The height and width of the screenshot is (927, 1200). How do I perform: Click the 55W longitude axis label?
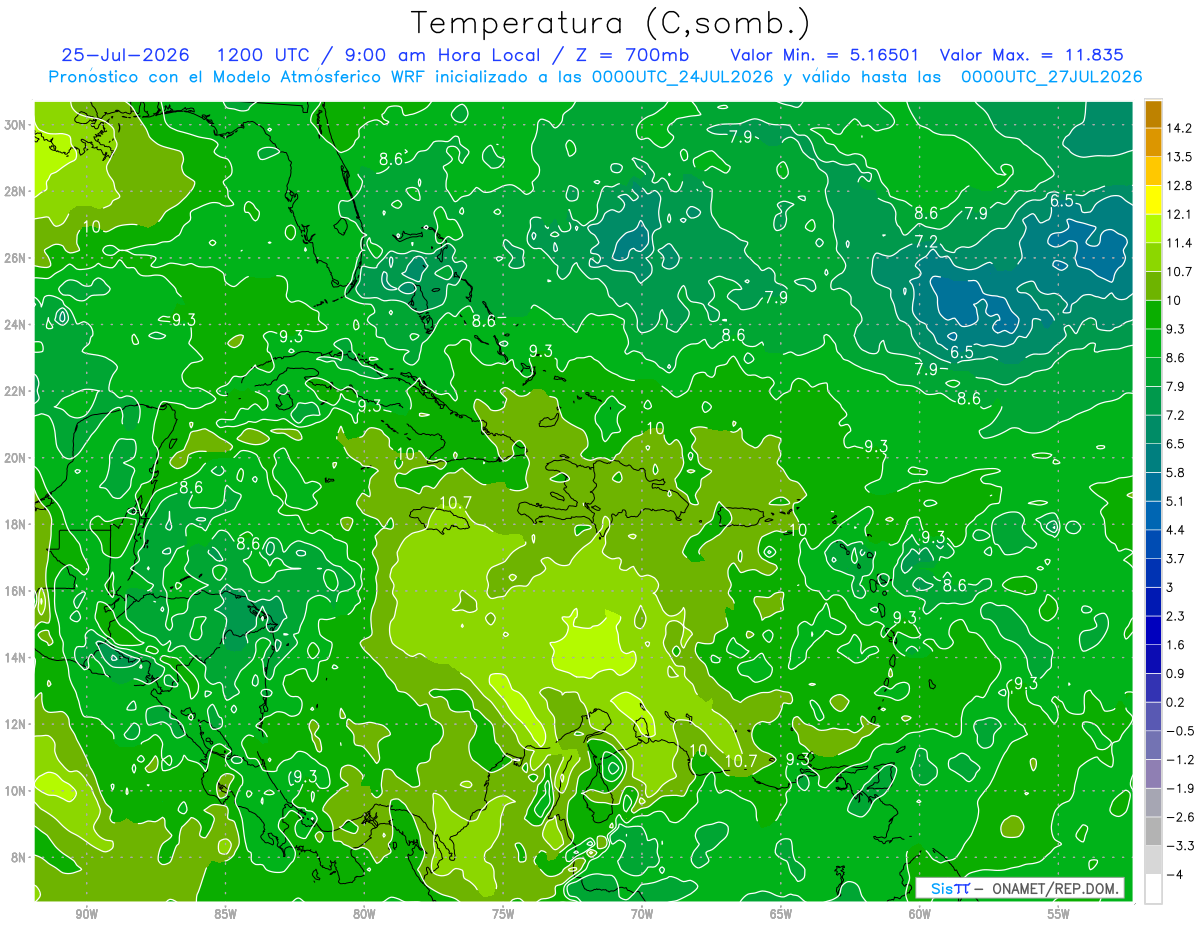coord(1058,914)
